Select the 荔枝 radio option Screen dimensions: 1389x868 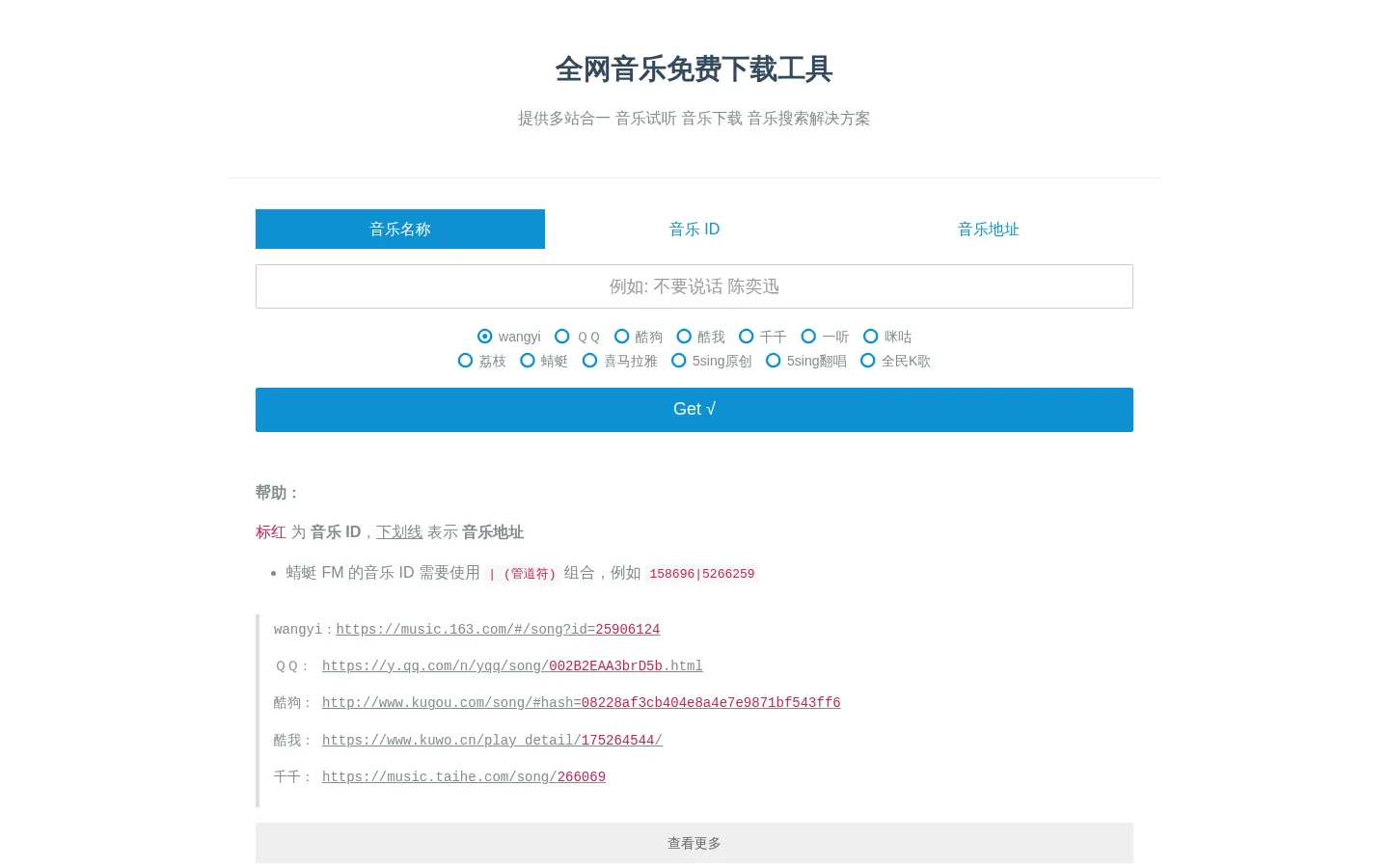(466, 361)
